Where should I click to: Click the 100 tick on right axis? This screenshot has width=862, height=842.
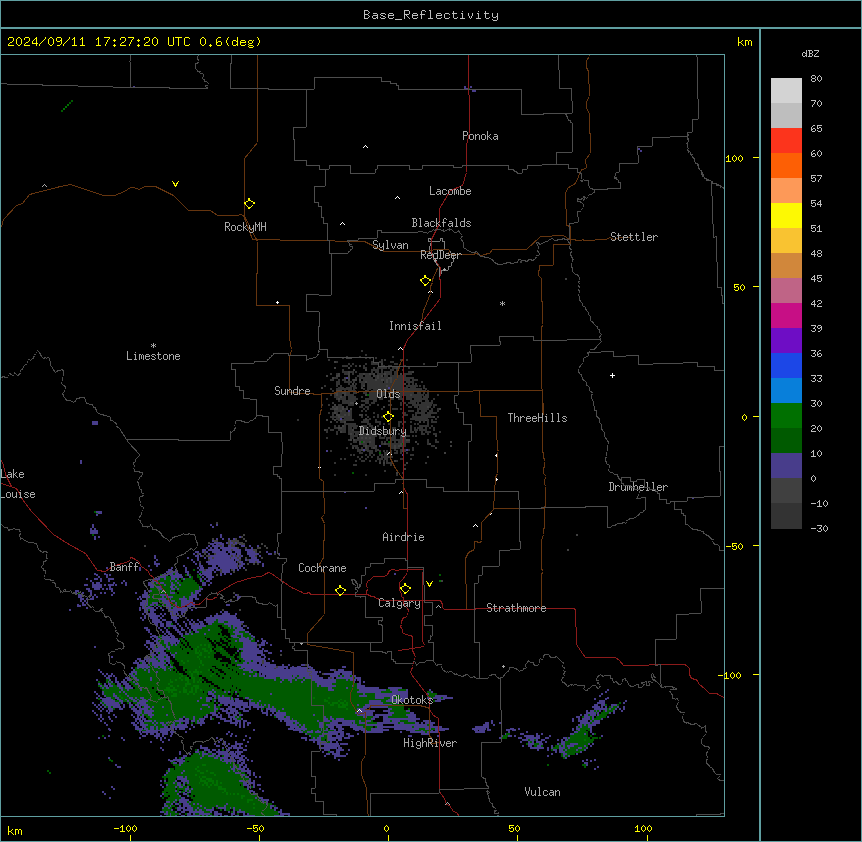click(x=734, y=158)
